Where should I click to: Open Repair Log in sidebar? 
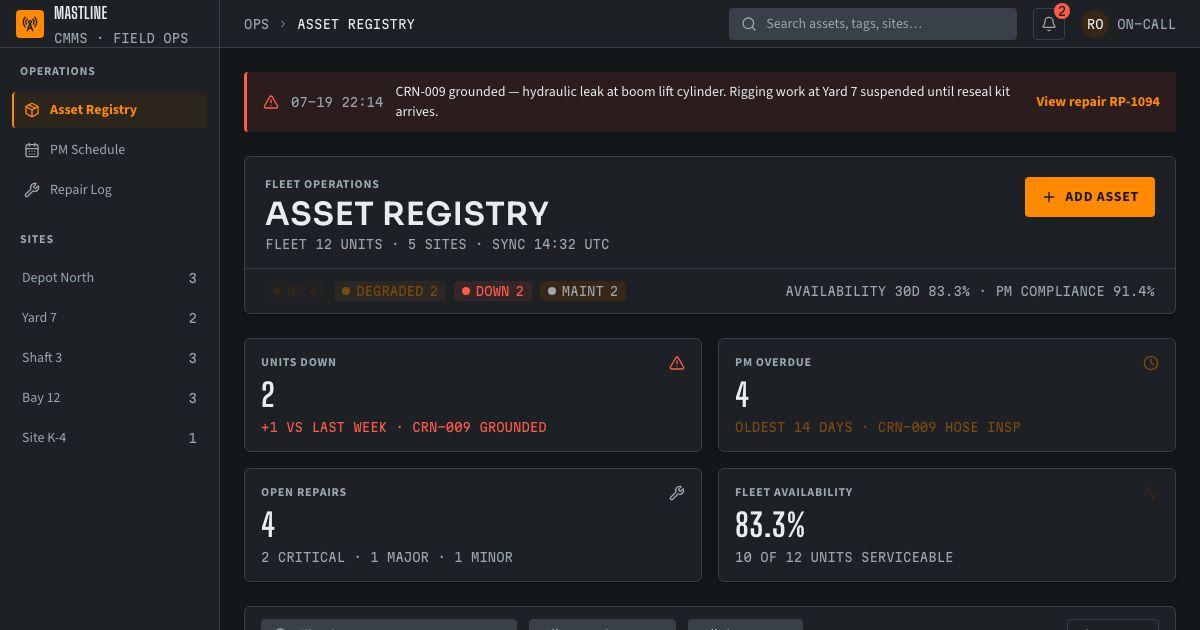coord(109,190)
